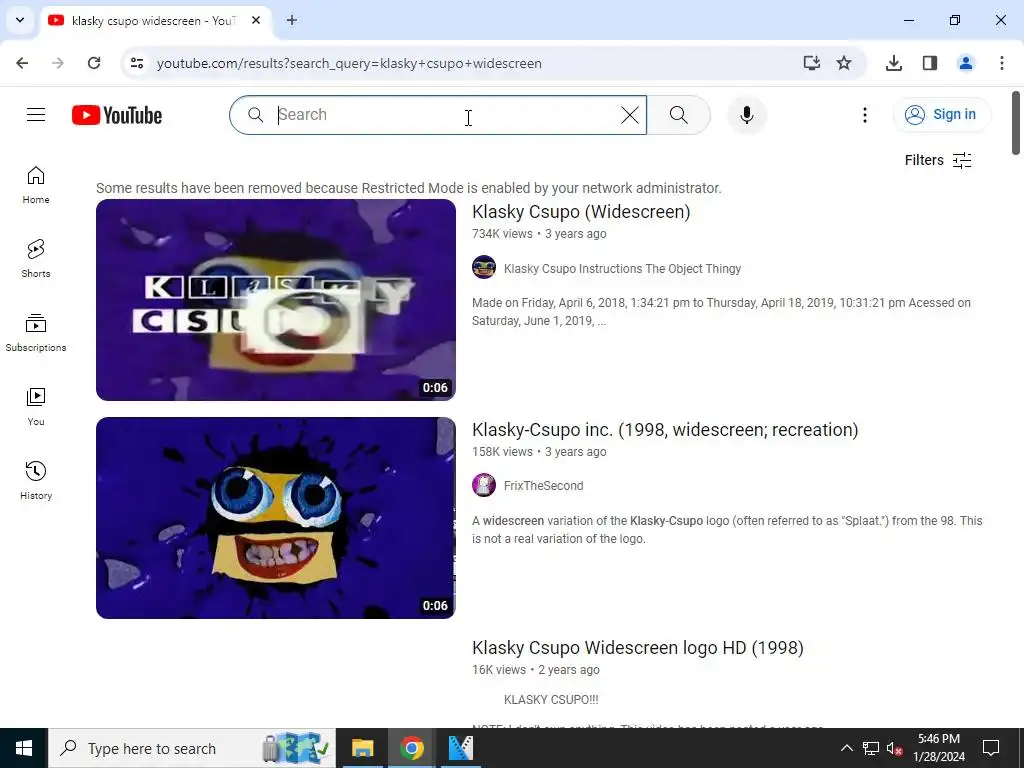Screen dimensions: 1024x768
Task: Visit Klasky Csupo Instructions The Object Thingy channel
Action: (x=622, y=268)
